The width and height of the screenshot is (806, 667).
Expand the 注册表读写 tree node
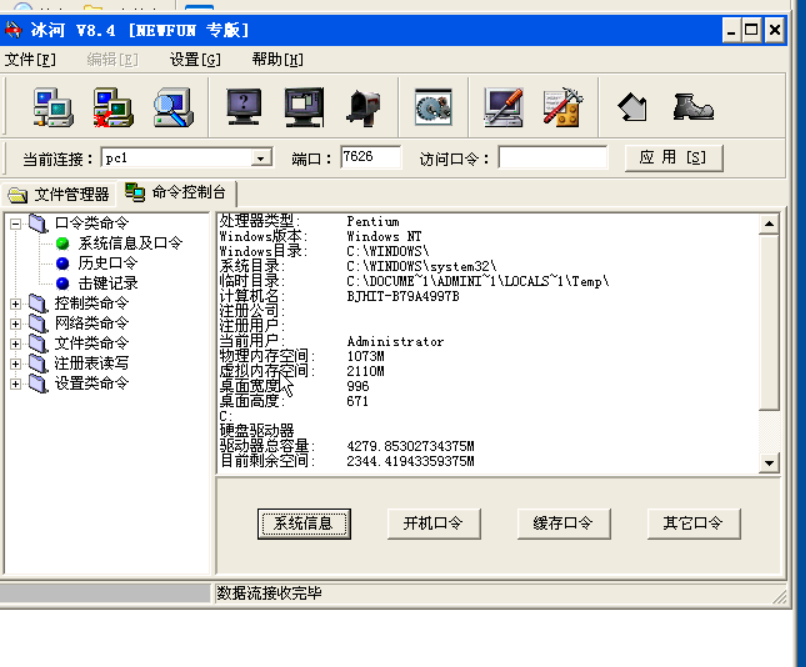(15, 364)
